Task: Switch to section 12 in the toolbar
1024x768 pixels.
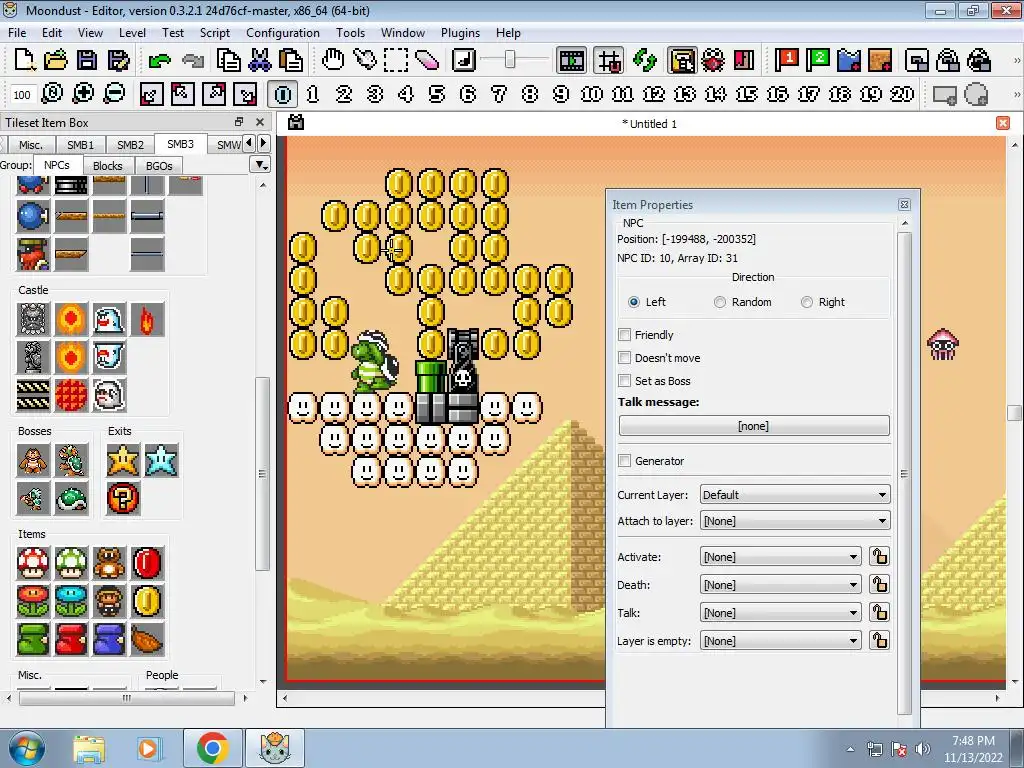Action: point(654,95)
